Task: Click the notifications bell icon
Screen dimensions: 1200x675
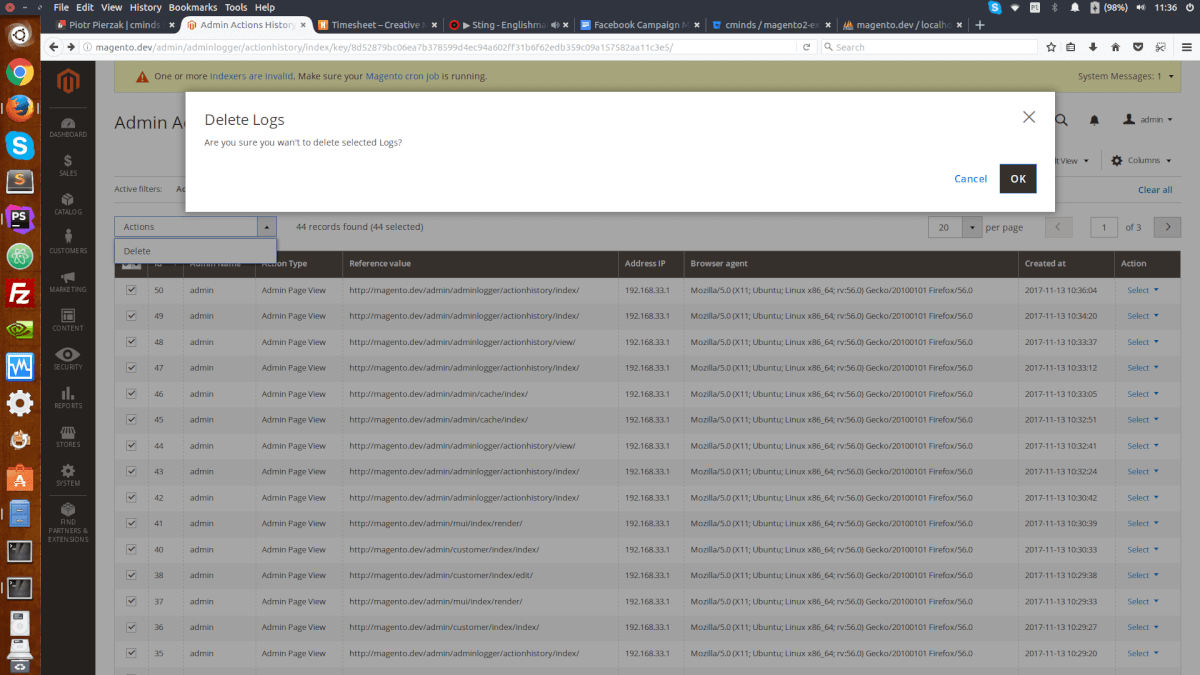Action: click(x=1094, y=120)
